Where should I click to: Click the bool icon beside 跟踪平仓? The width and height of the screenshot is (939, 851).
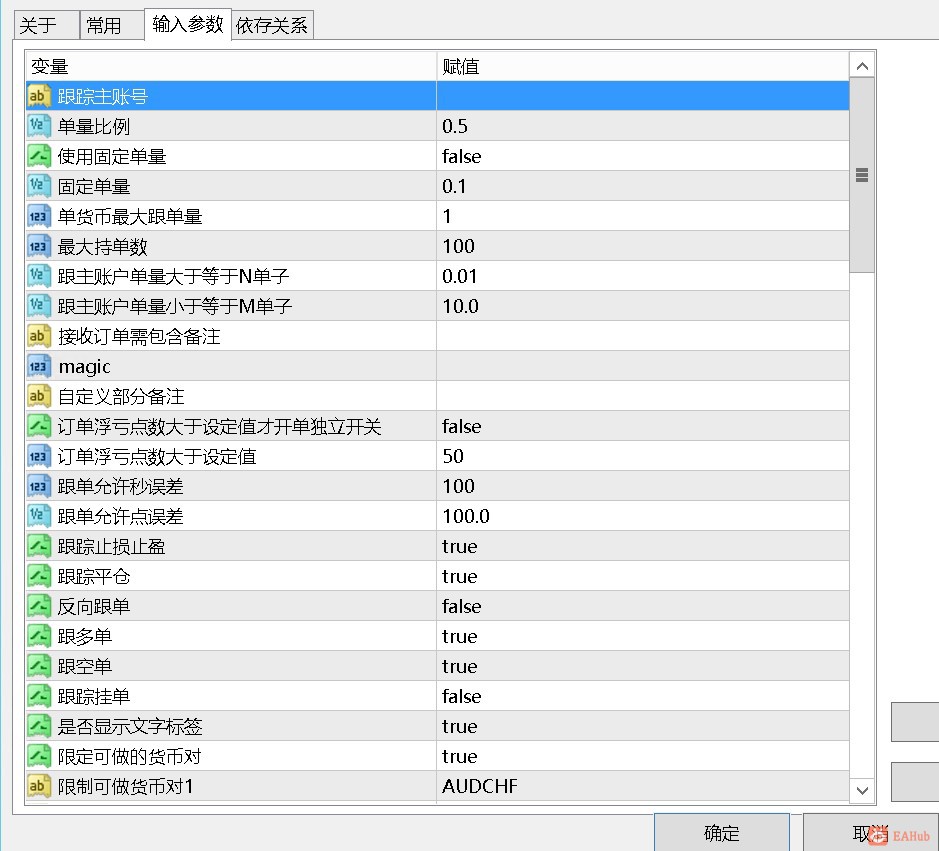pos(39,576)
